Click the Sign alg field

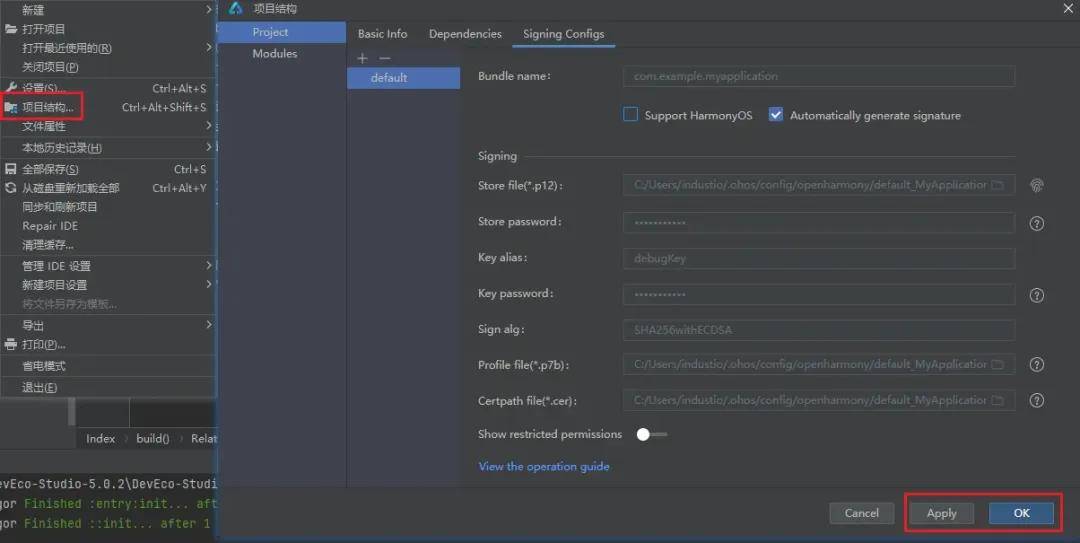tap(819, 330)
